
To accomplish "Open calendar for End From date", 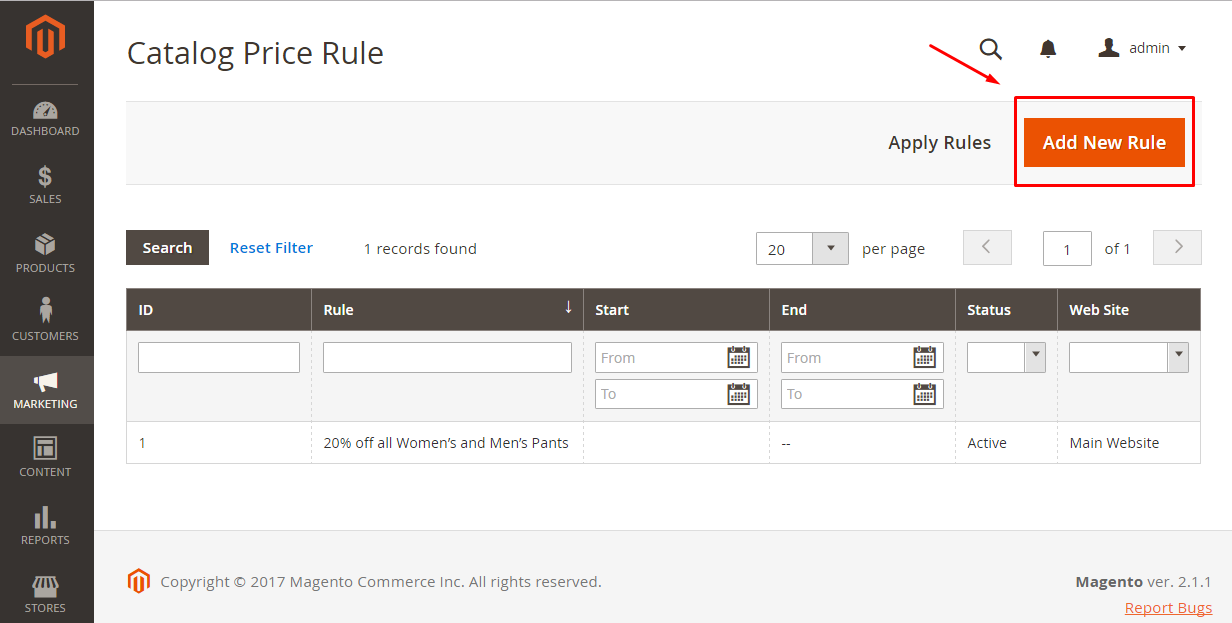I will click(x=925, y=357).
